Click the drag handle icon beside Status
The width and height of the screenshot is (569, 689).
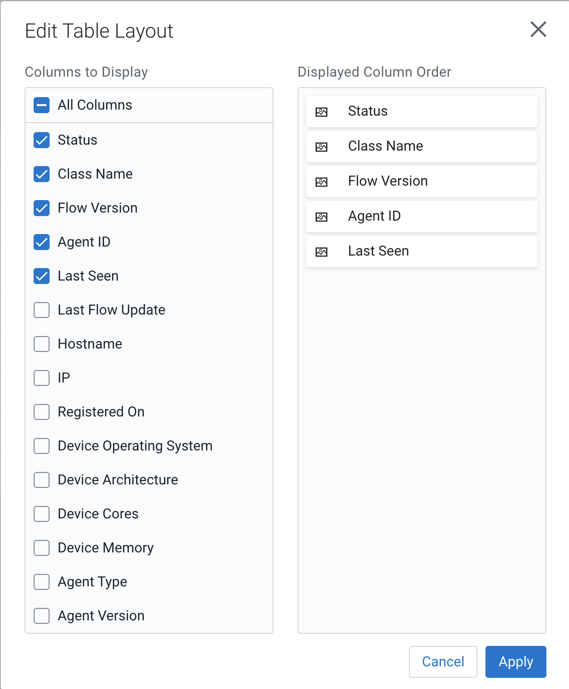322,112
